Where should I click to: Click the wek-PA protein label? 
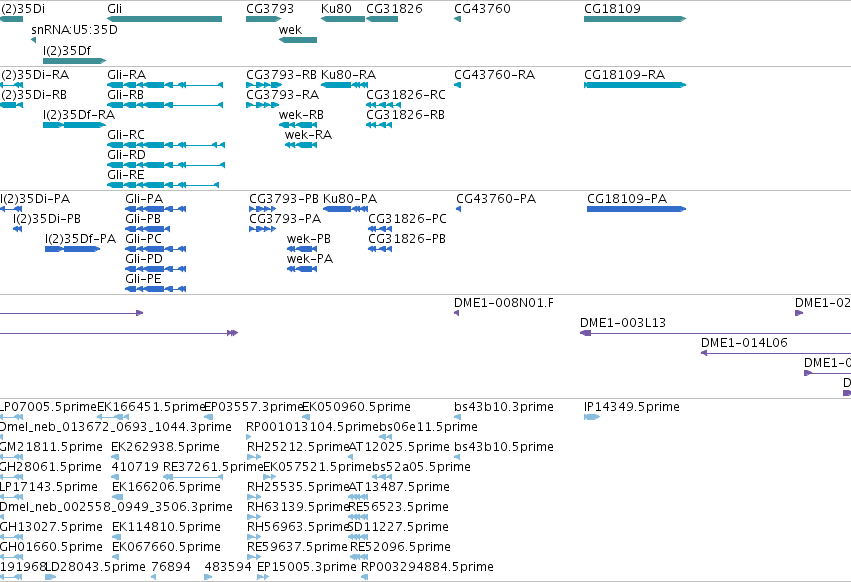pos(309,259)
